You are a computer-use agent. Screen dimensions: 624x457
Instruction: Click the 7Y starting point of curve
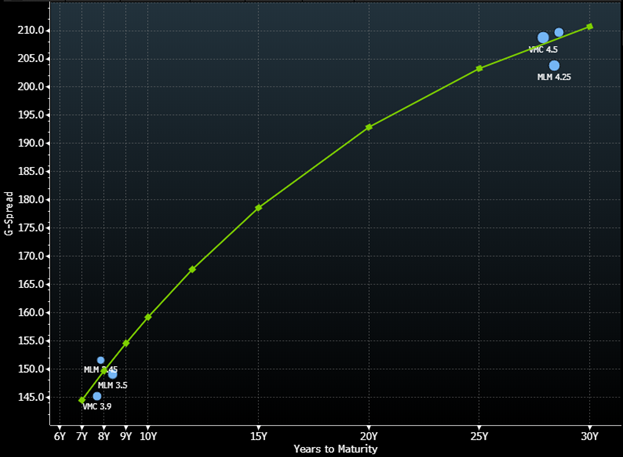point(82,400)
